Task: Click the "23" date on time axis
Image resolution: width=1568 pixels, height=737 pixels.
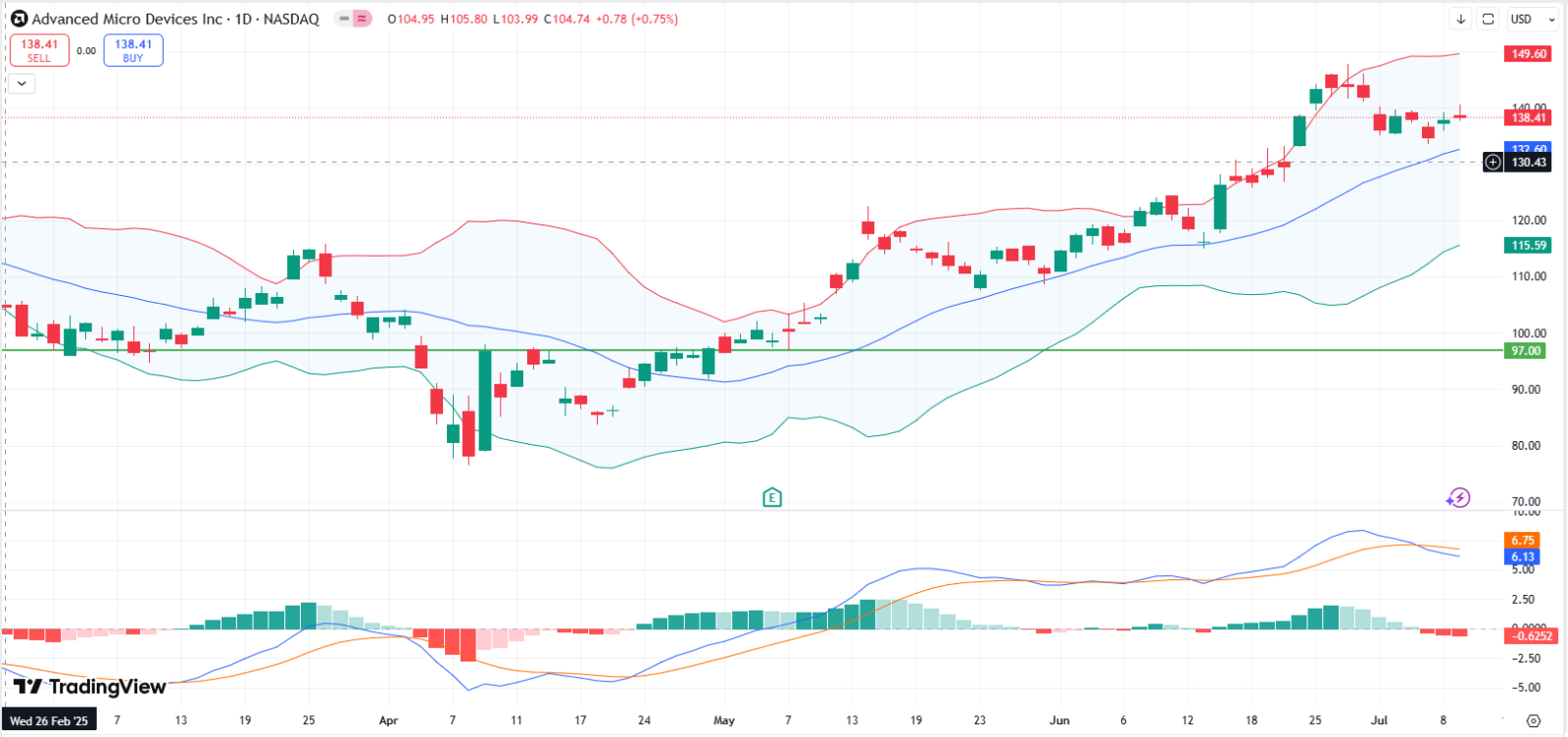Action: (x=980, y=720)
